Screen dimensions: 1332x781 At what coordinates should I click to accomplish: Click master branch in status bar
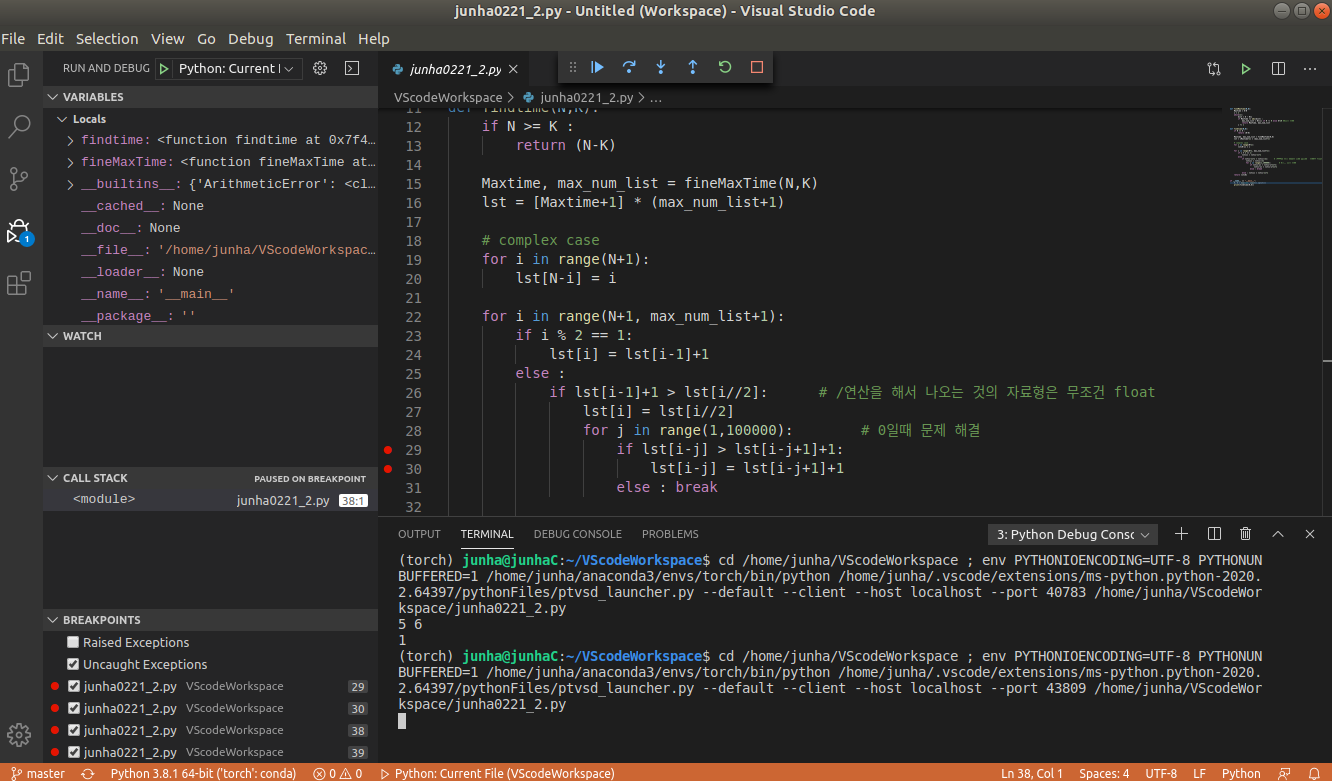[x=38, y=773]
